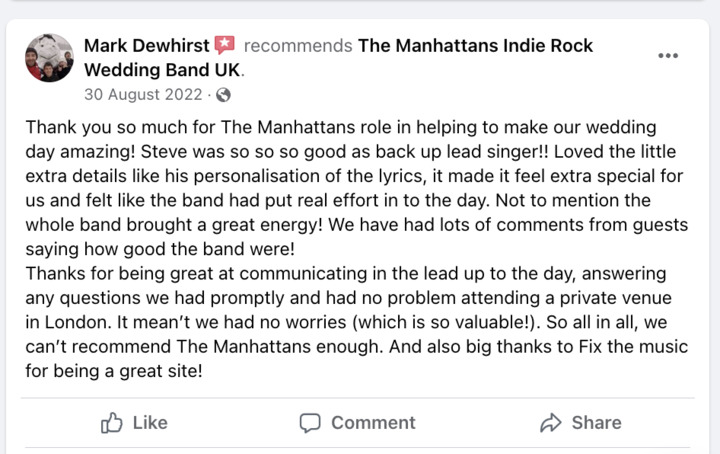Open Mark Dewhirst's profile picture
Screen dimensions: 720x454
click(49, 58)
